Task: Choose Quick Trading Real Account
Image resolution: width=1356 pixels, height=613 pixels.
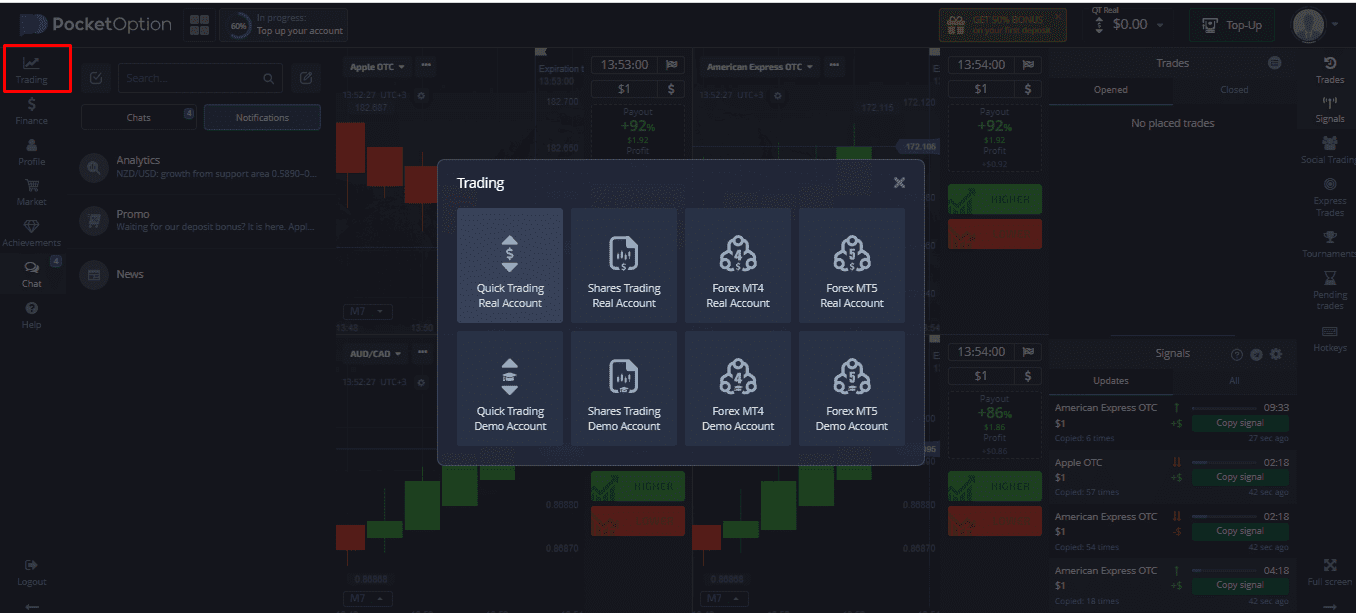Action: click(510, 266)
